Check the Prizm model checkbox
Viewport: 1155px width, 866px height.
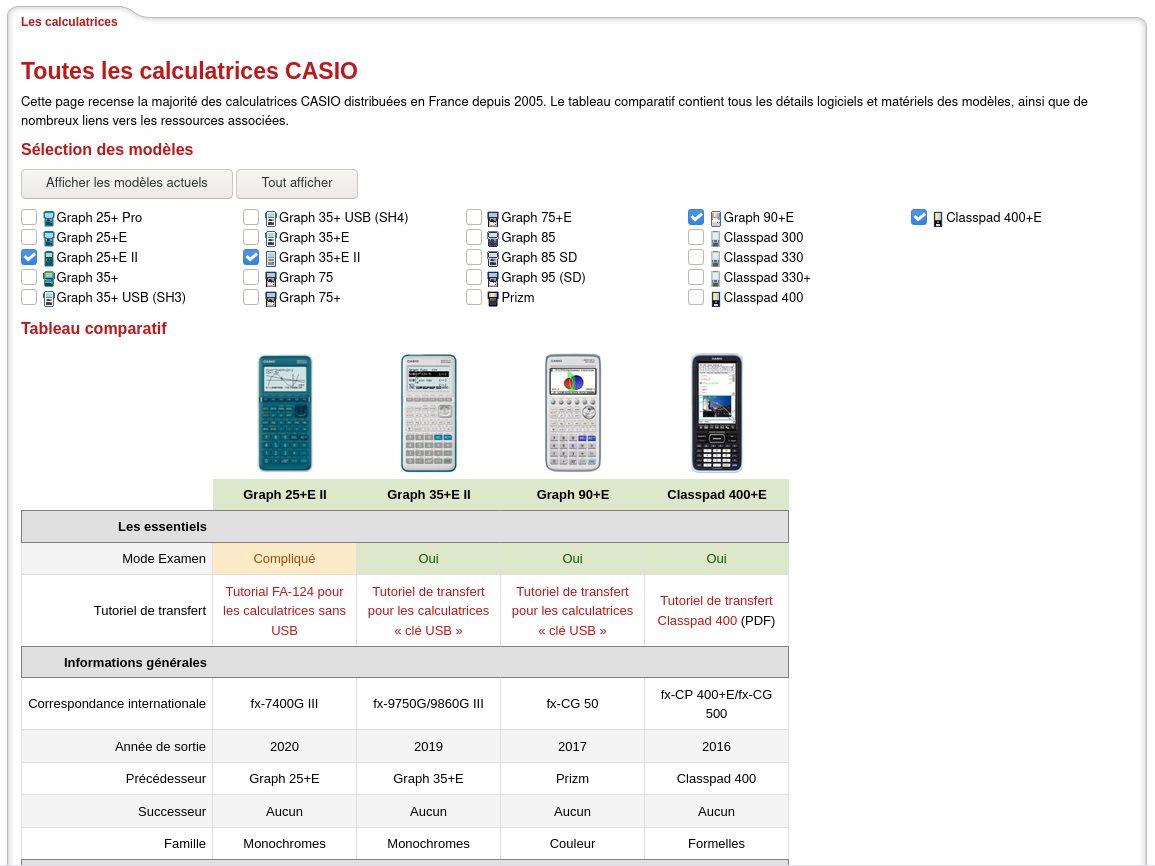tap(474, 297)
